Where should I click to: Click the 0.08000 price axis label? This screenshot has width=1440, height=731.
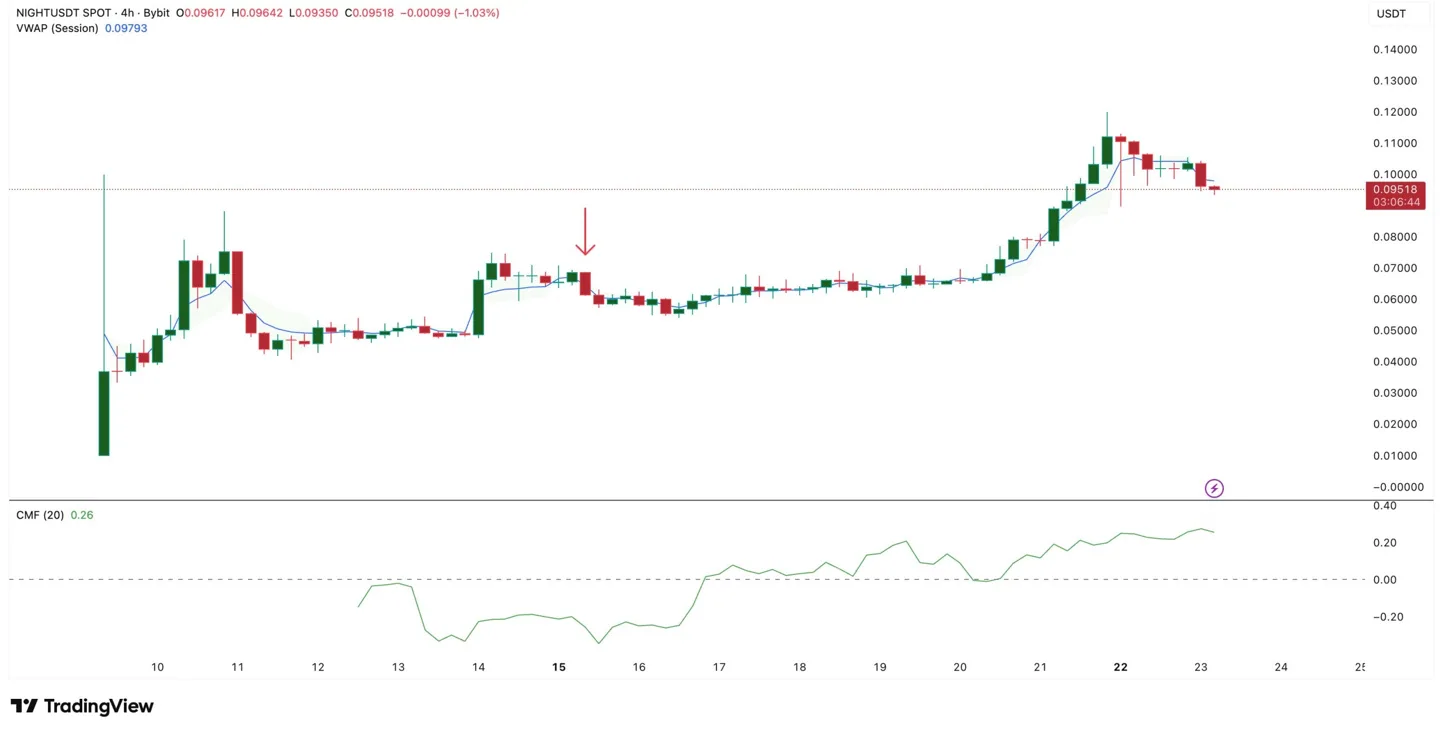pyautogui.click(x=1395, y=237)
